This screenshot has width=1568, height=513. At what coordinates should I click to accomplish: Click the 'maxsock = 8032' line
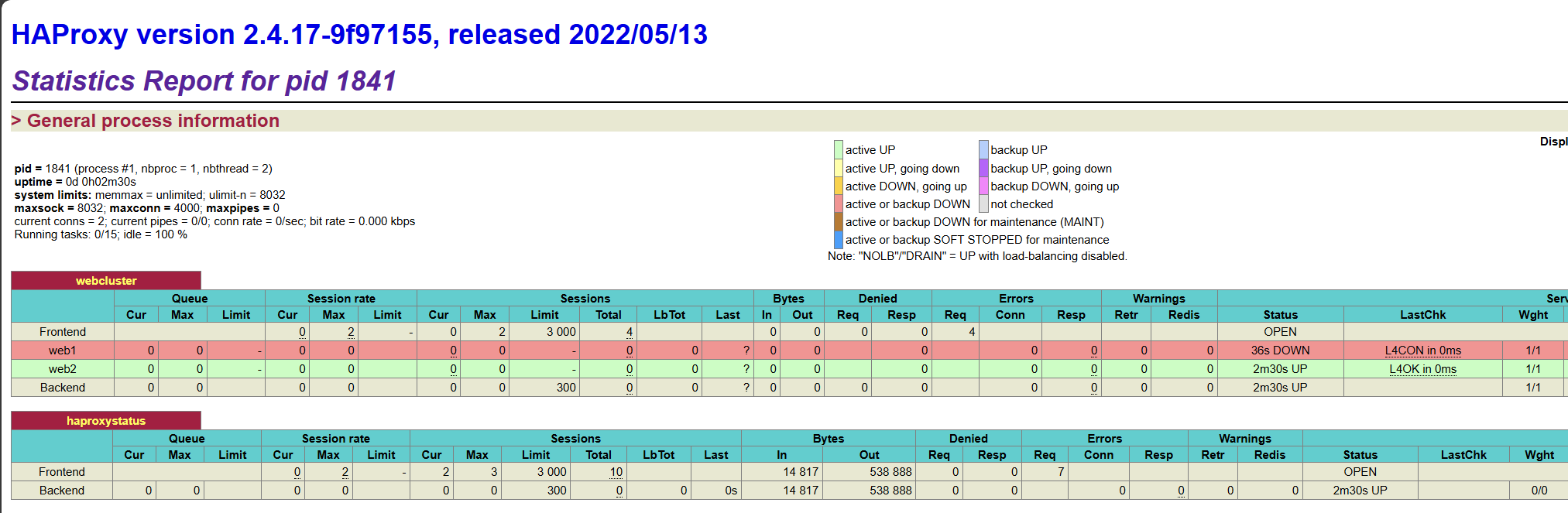click(146, 208)
